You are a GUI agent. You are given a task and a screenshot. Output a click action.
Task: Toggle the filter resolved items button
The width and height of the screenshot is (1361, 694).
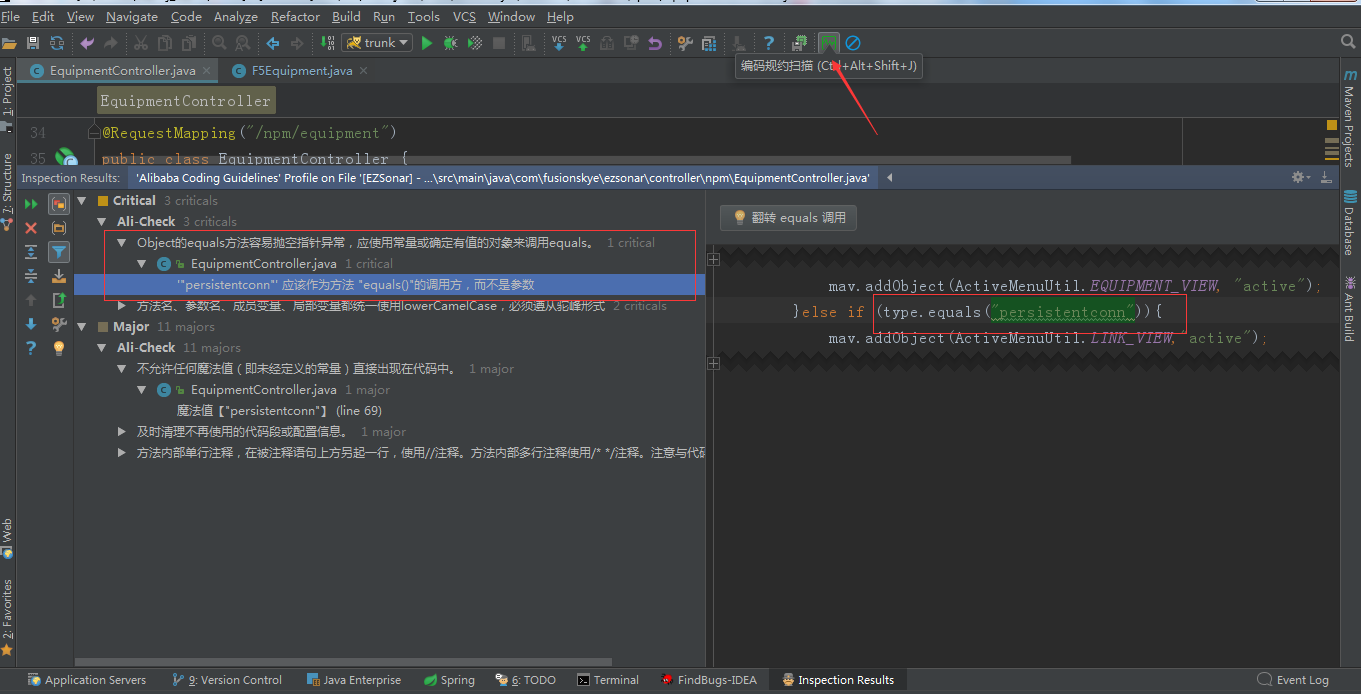[x=59, y=252]
